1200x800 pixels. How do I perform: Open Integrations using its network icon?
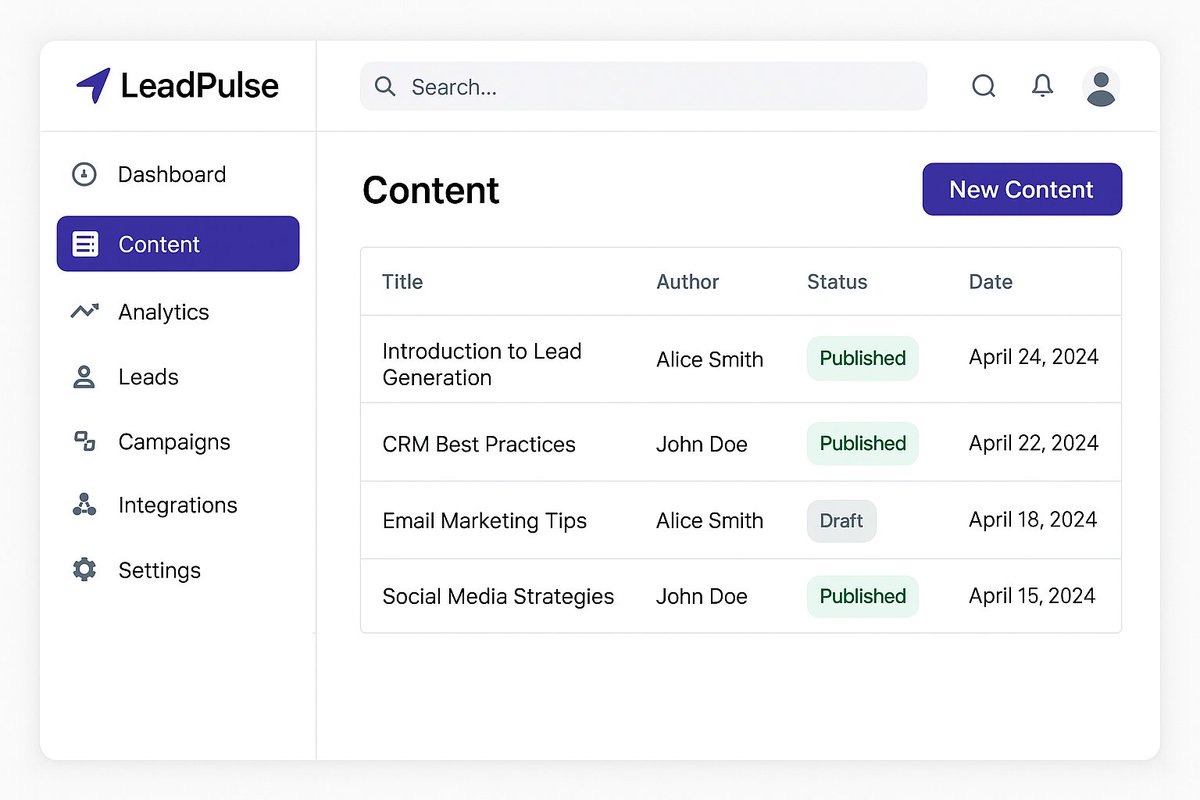85,505
